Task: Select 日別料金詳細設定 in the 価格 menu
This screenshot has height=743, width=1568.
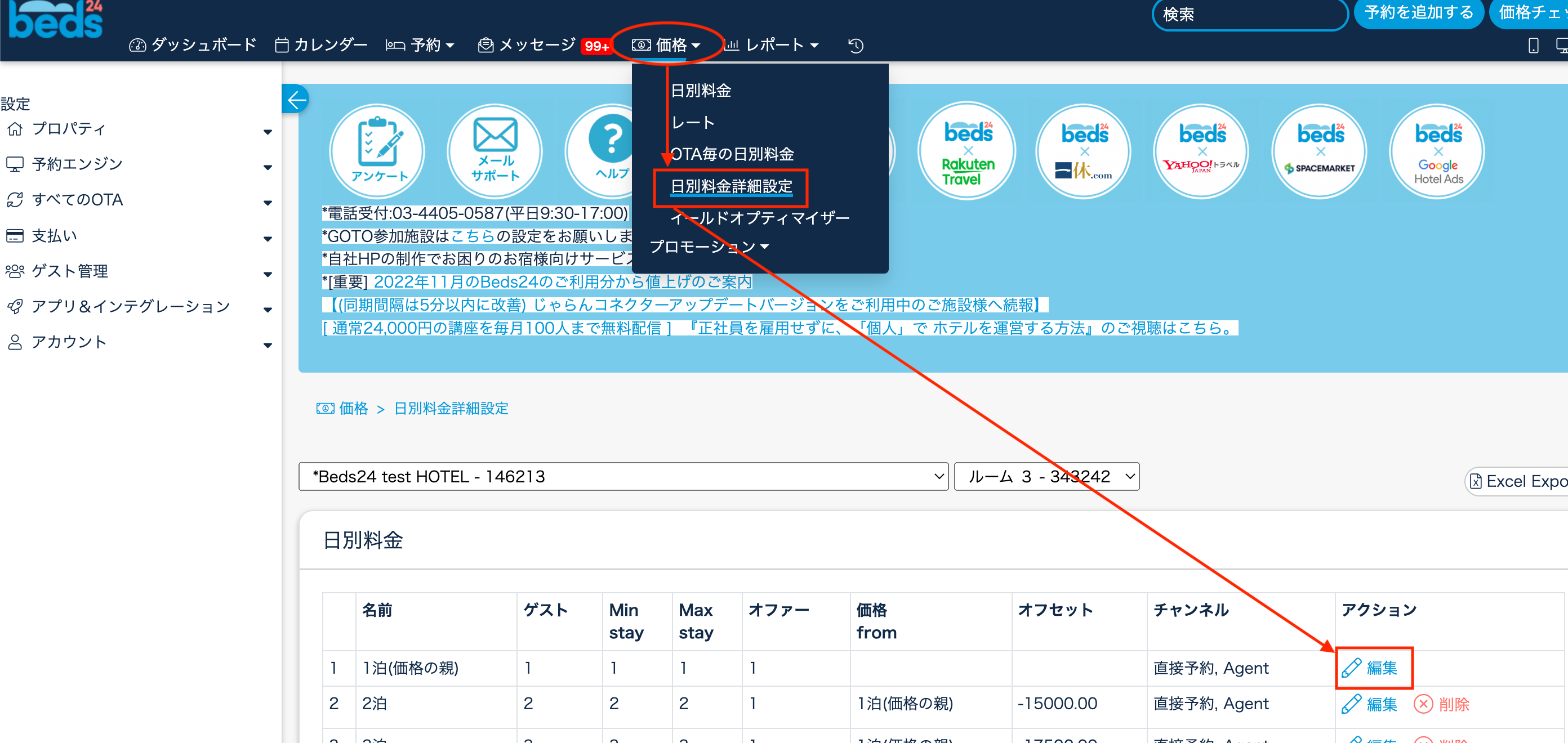Action: (731, 187)
